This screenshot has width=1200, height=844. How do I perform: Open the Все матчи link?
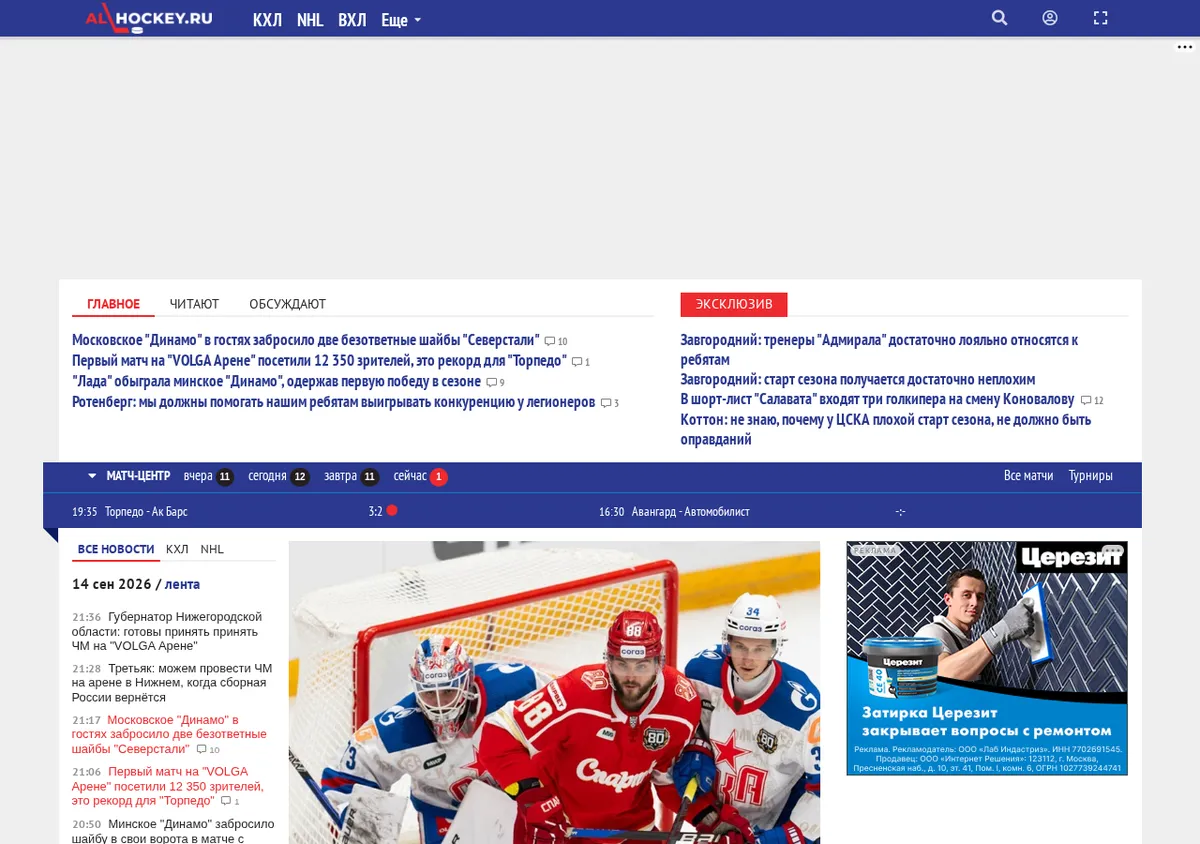(x=1028, y=476)
